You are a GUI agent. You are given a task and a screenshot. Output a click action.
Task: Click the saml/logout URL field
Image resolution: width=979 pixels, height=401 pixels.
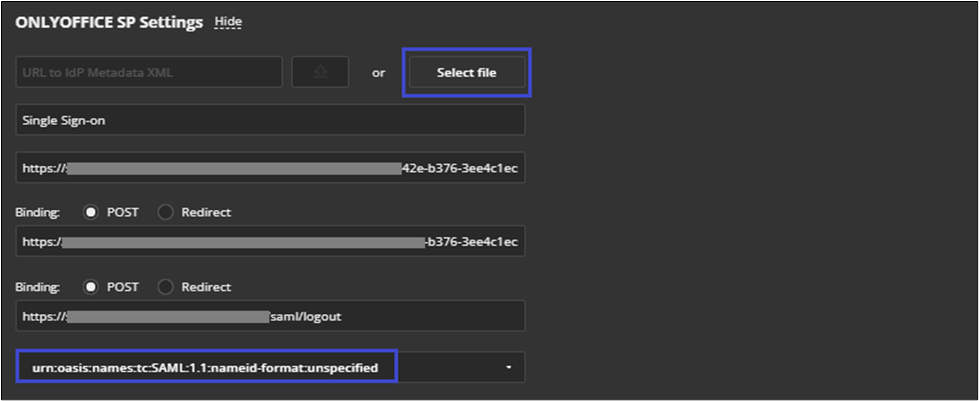[x=270, y=316]
